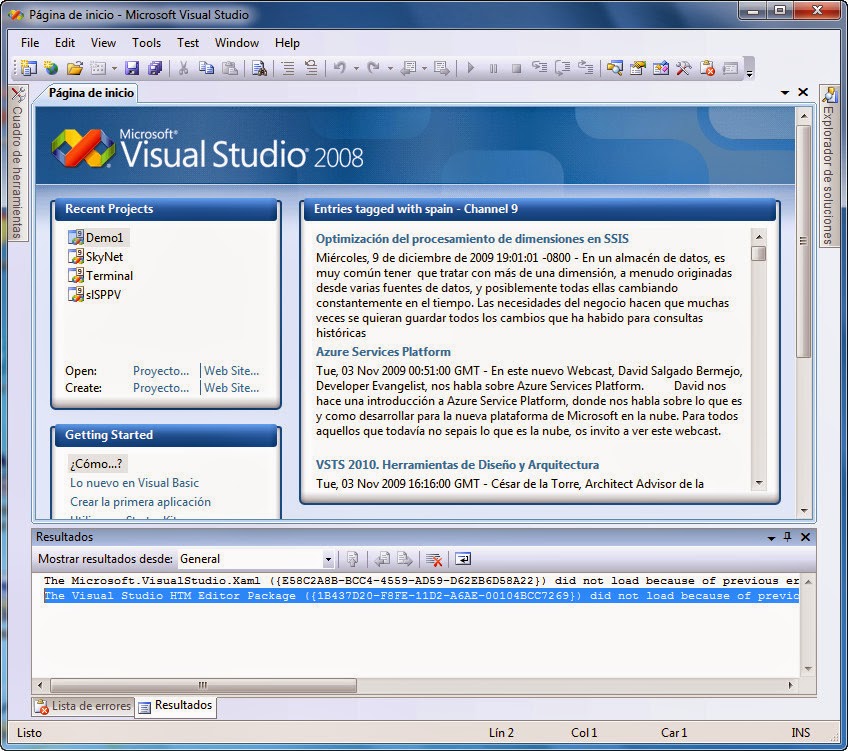Click the Error List clipboard toolbar icon
The width and height of the screenshot is (848, 751).
pos(707,68)
